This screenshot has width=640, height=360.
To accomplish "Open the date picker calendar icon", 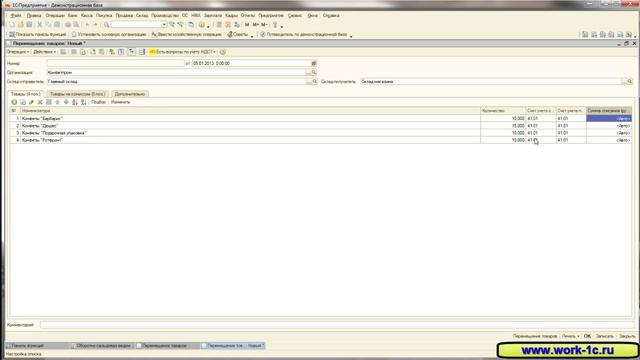I will pyautogui.click(x=314, y=63).
